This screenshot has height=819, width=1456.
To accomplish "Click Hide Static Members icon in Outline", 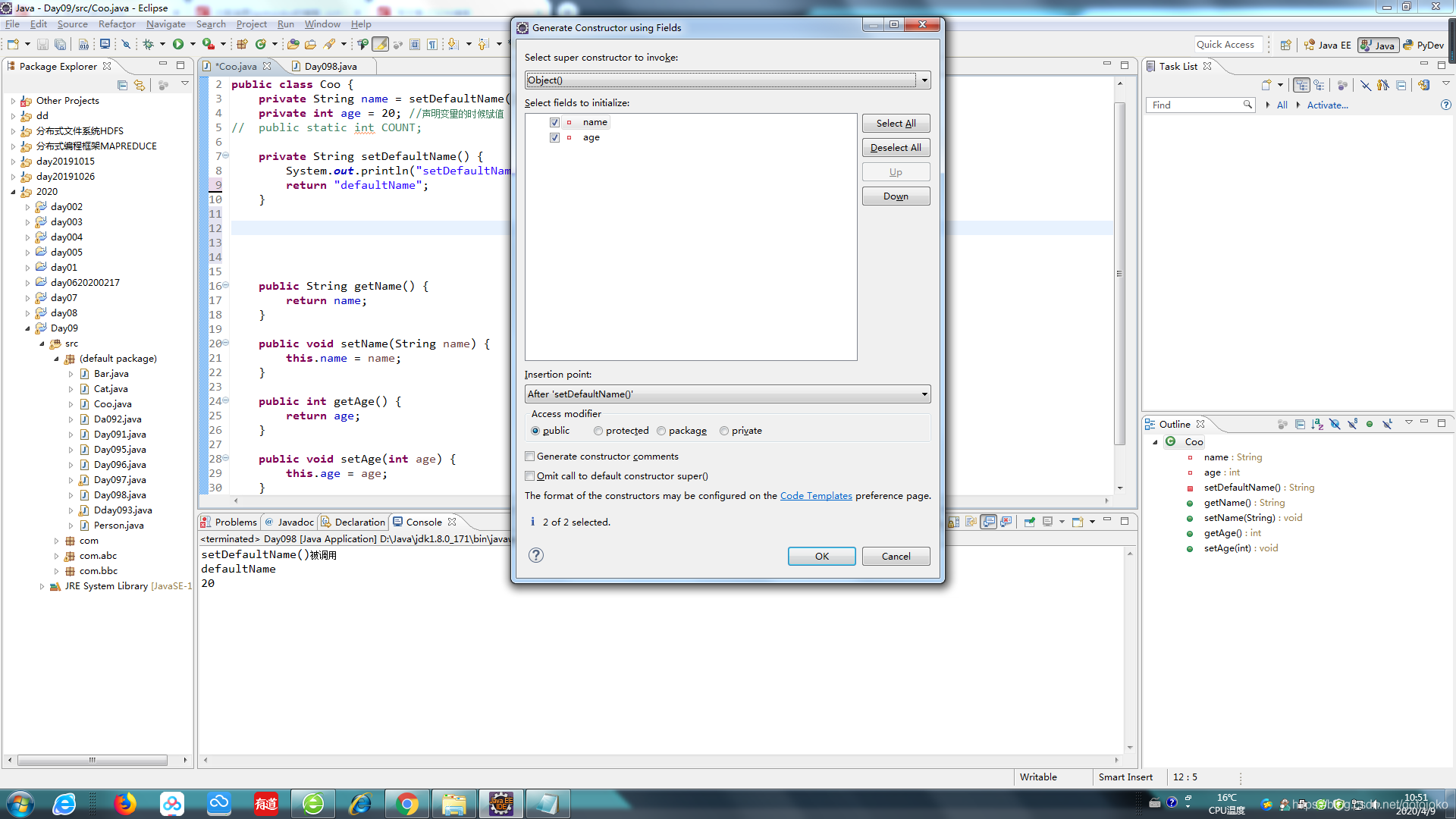I will 1352,424.
